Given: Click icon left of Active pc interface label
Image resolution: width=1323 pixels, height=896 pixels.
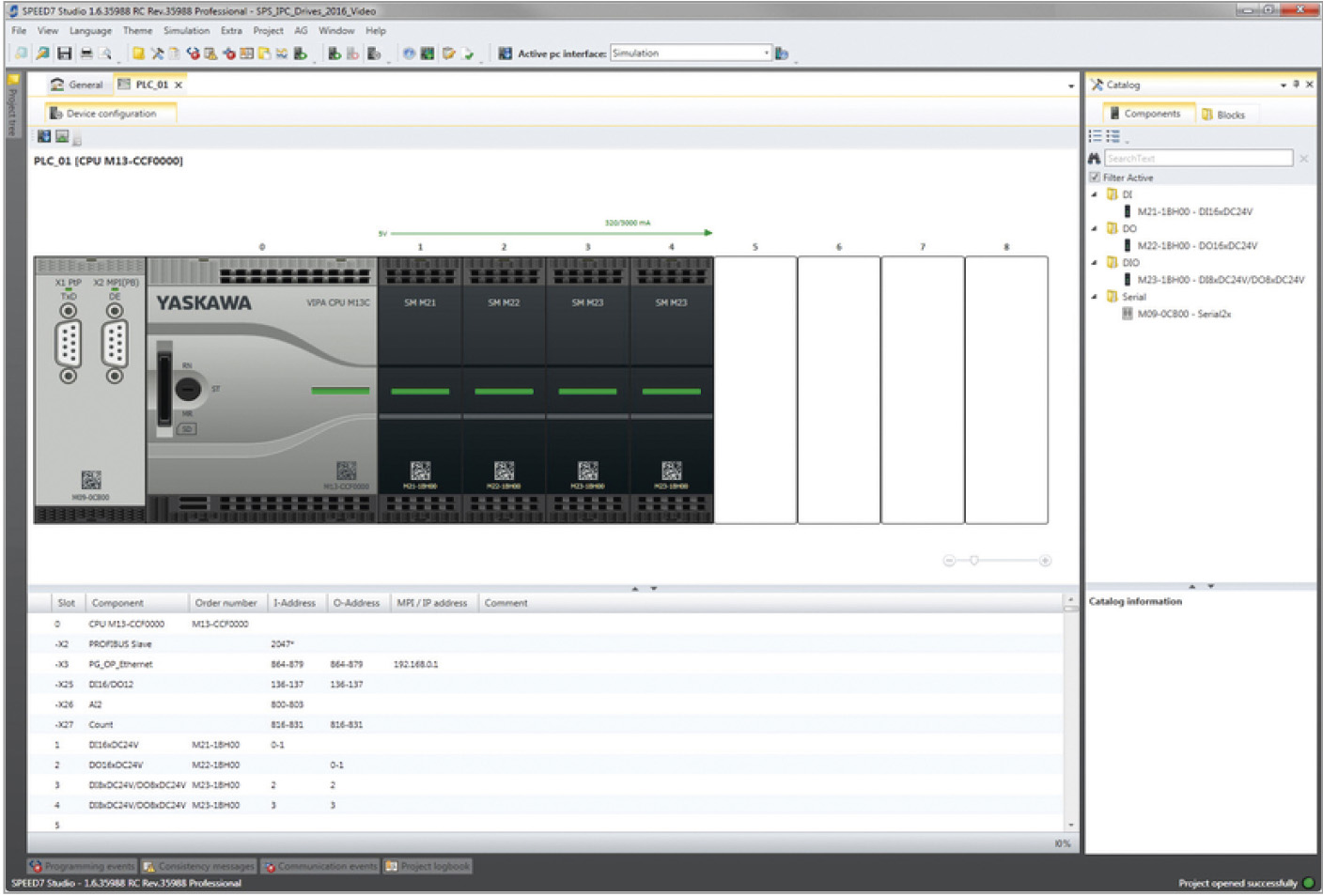Looking at the screenshot, I should click(505, 54).
